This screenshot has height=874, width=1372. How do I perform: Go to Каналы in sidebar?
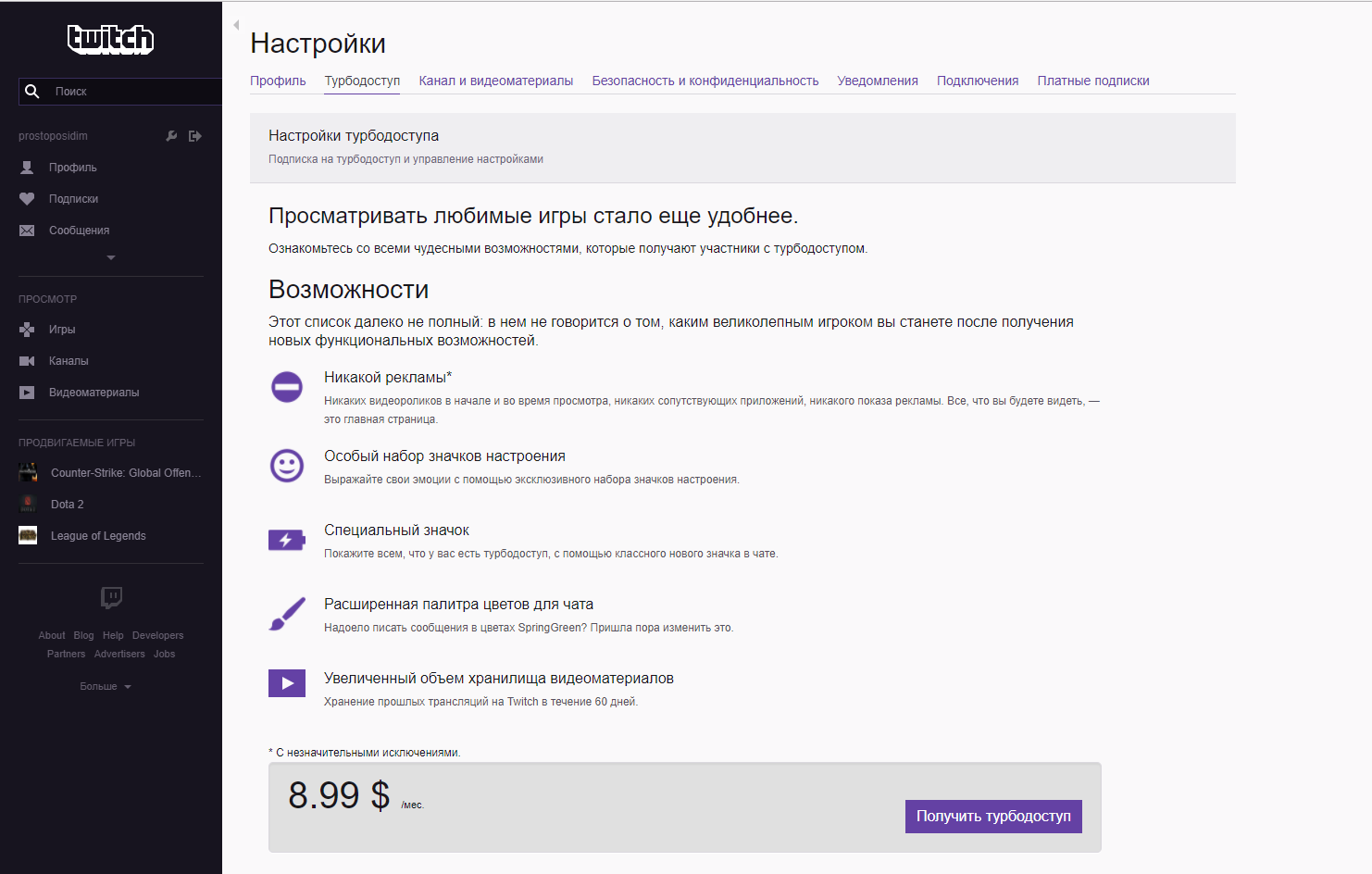point(69,361)
